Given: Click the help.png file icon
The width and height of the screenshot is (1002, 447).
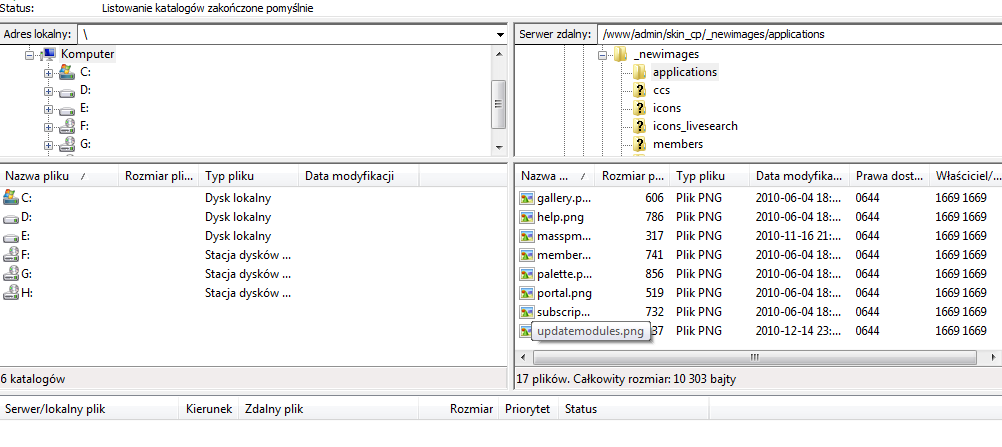Looking at the screenshot, I should 527,217.
